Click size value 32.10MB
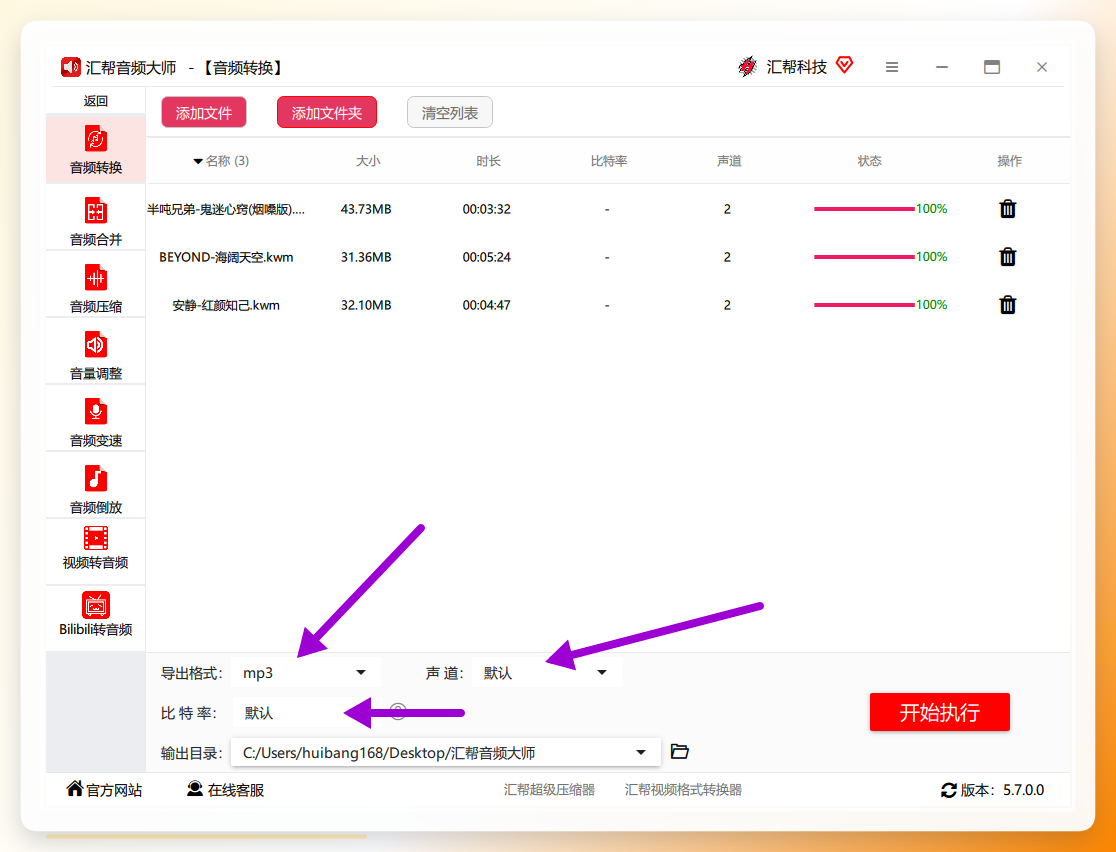1116x852 pixels. click(366, 305)
